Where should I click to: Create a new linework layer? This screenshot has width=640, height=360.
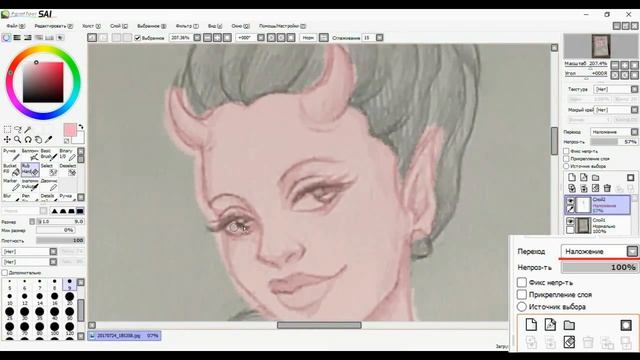click(x=584, y=178)
